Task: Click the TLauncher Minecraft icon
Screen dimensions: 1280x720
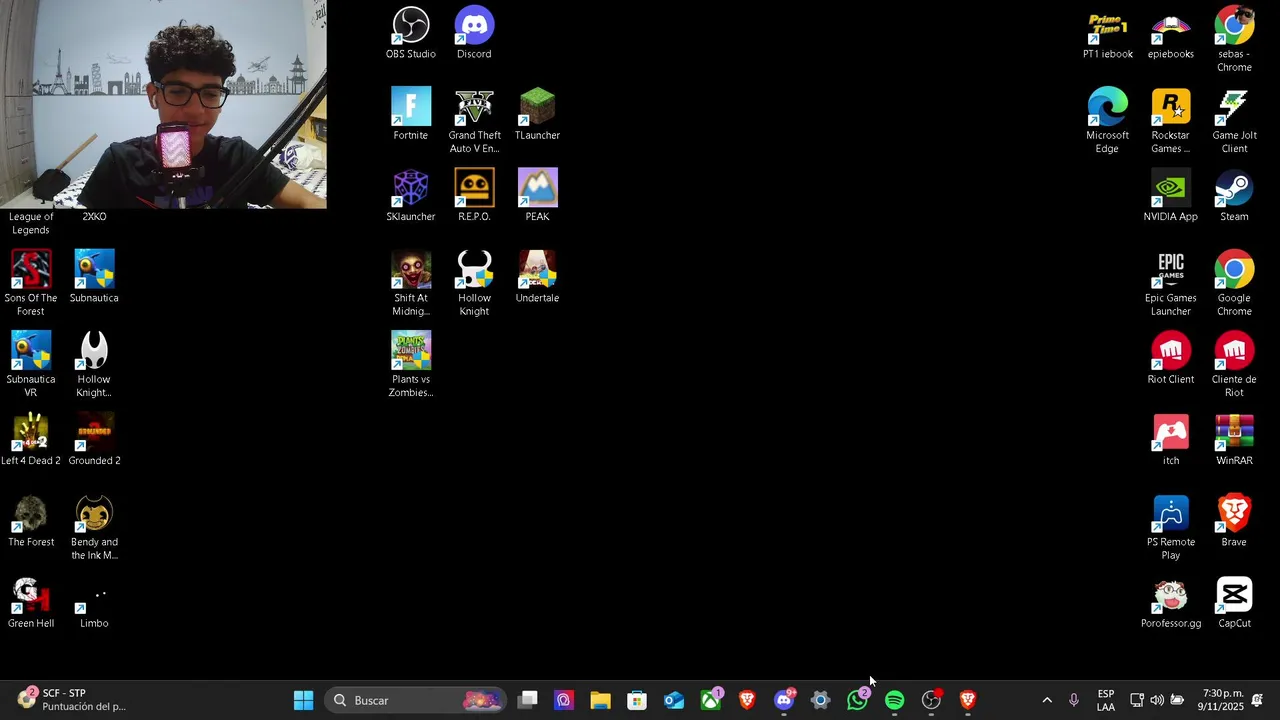Action: (x=537, y=114)
